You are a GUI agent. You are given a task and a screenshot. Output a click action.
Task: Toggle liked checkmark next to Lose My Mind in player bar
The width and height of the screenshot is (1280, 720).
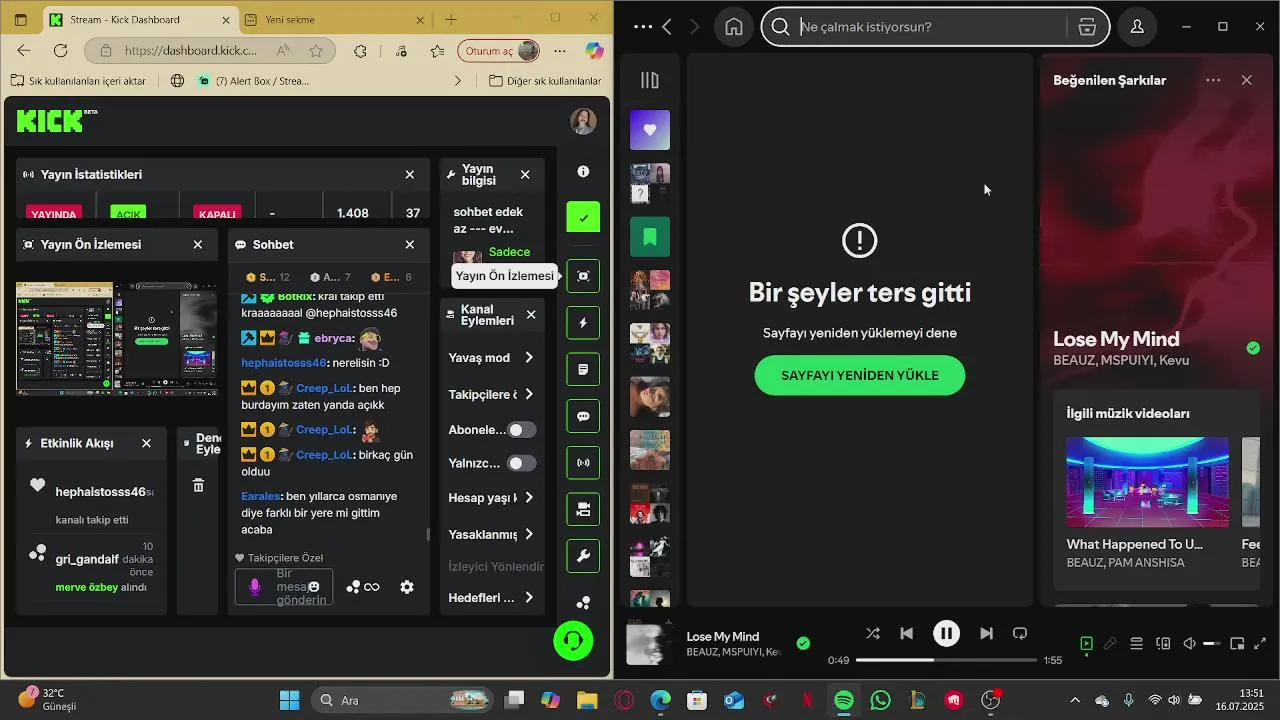tap(803, 643)
